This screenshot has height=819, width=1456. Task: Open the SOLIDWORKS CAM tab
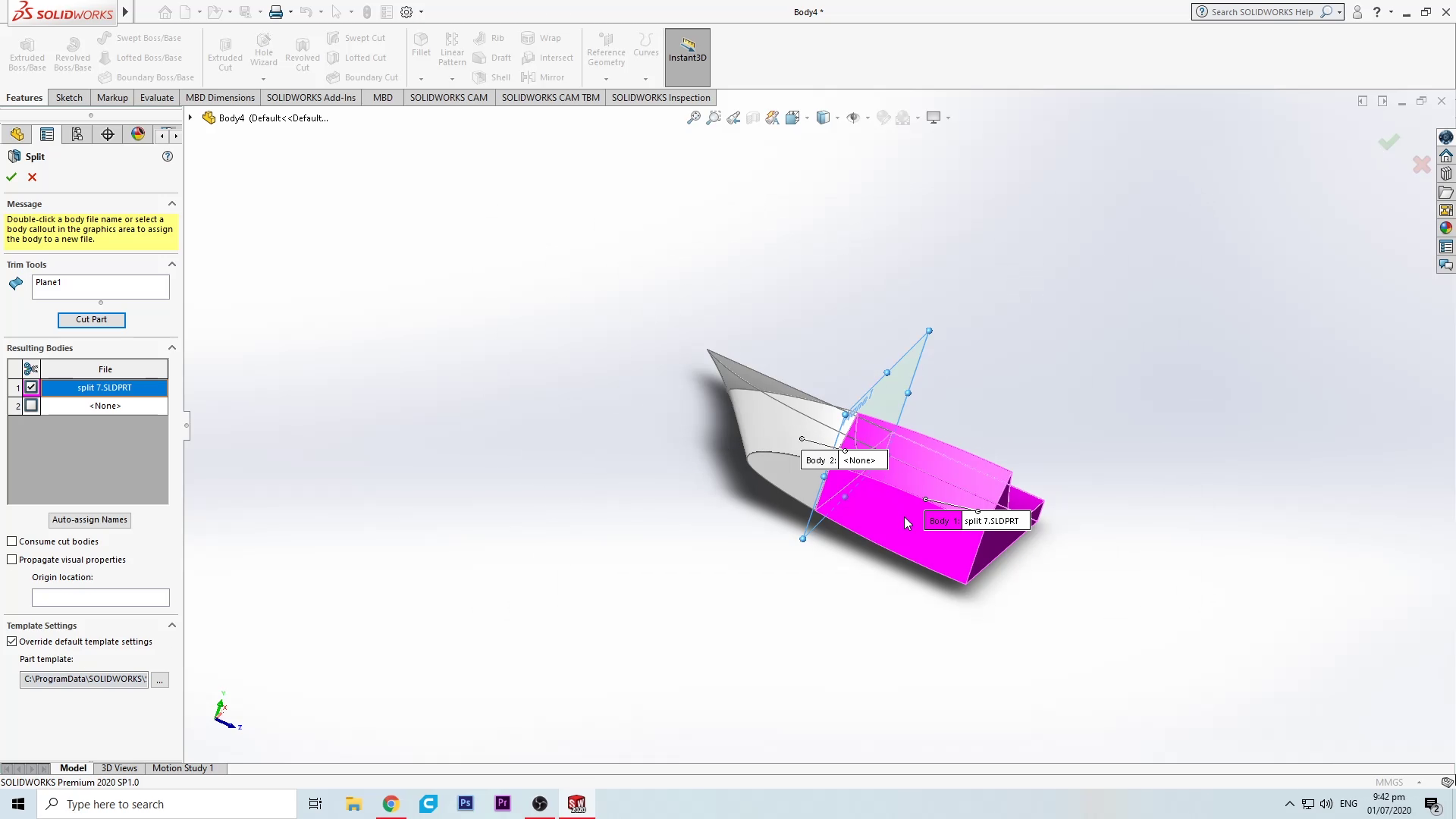pyautogui.click(x=449, y=98)
